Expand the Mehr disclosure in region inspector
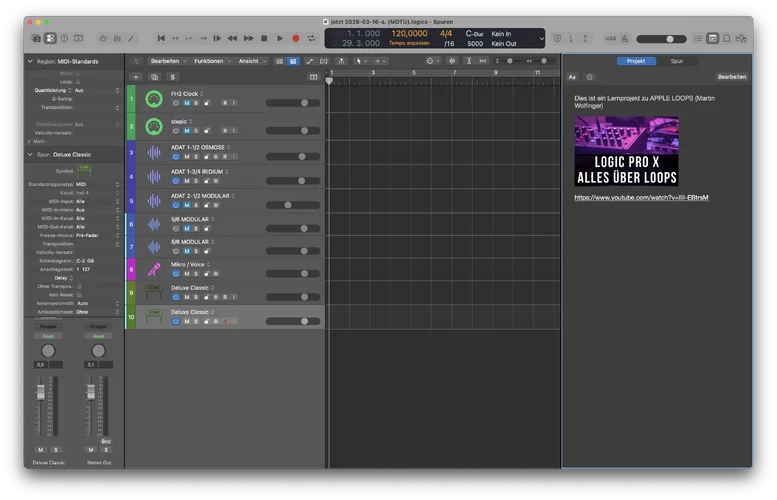Image resolution: width=777 pixels, height=500 pixels. [29, 142]
